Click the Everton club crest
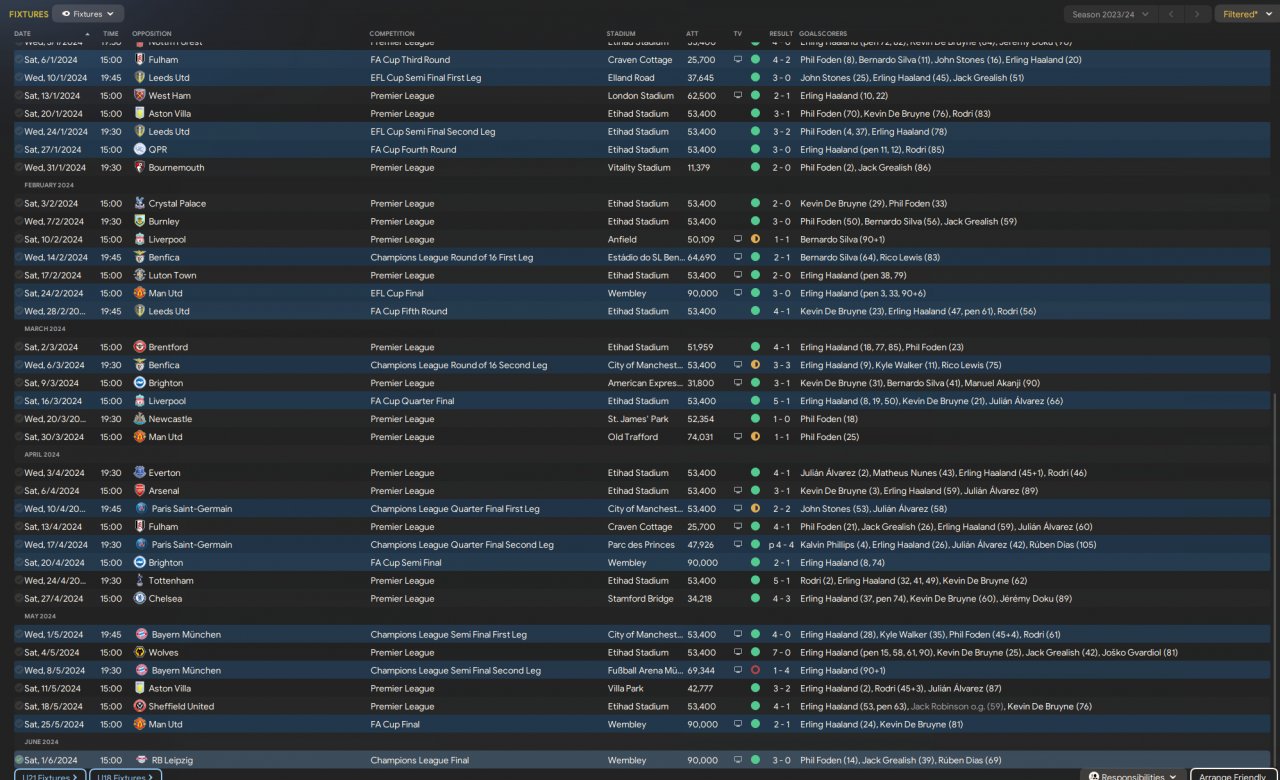 (139, 473)
